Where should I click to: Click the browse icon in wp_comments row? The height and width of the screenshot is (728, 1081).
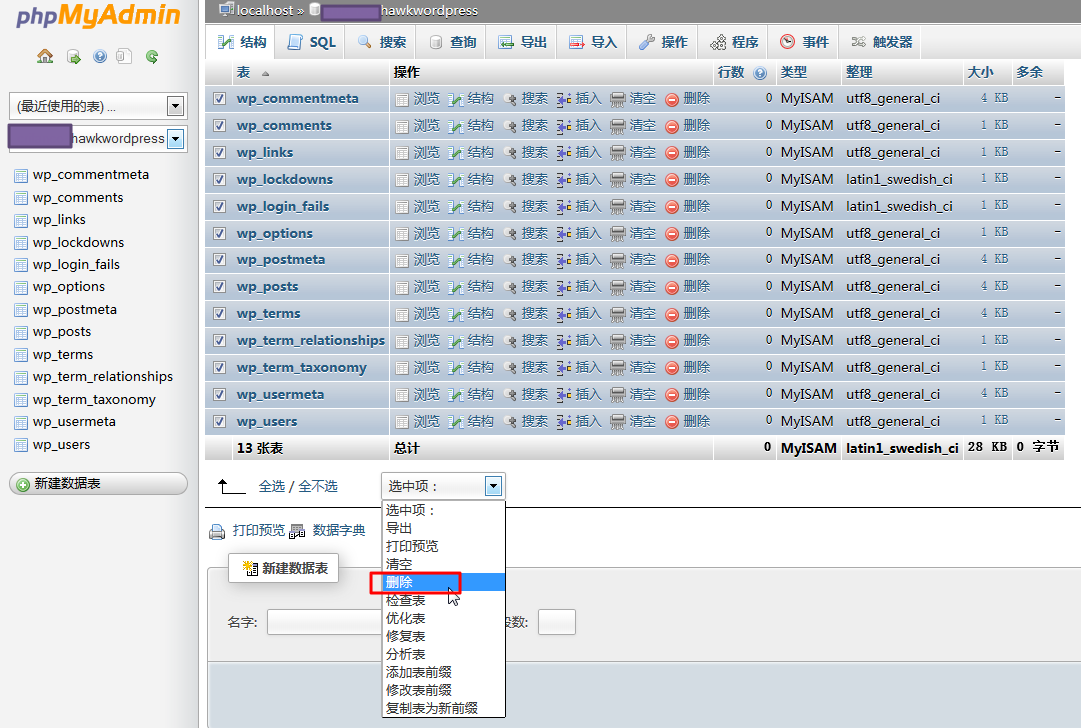[402, 126]
